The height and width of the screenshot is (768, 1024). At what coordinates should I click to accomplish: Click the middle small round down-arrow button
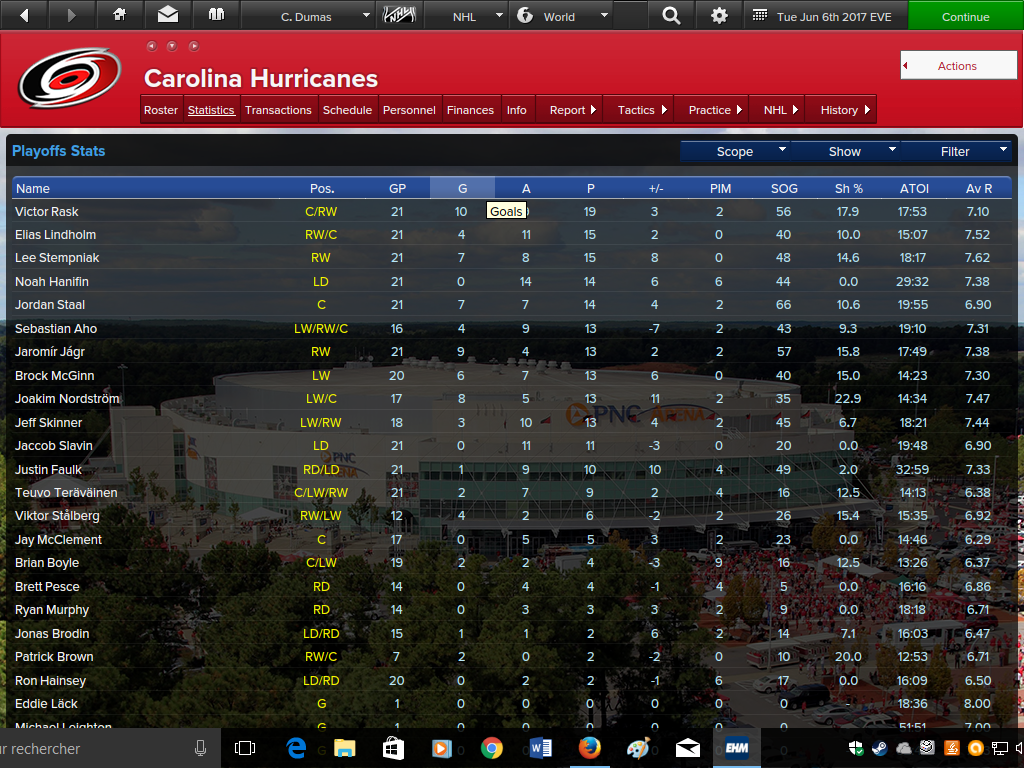pyautogui.click(x=172, y=46)
